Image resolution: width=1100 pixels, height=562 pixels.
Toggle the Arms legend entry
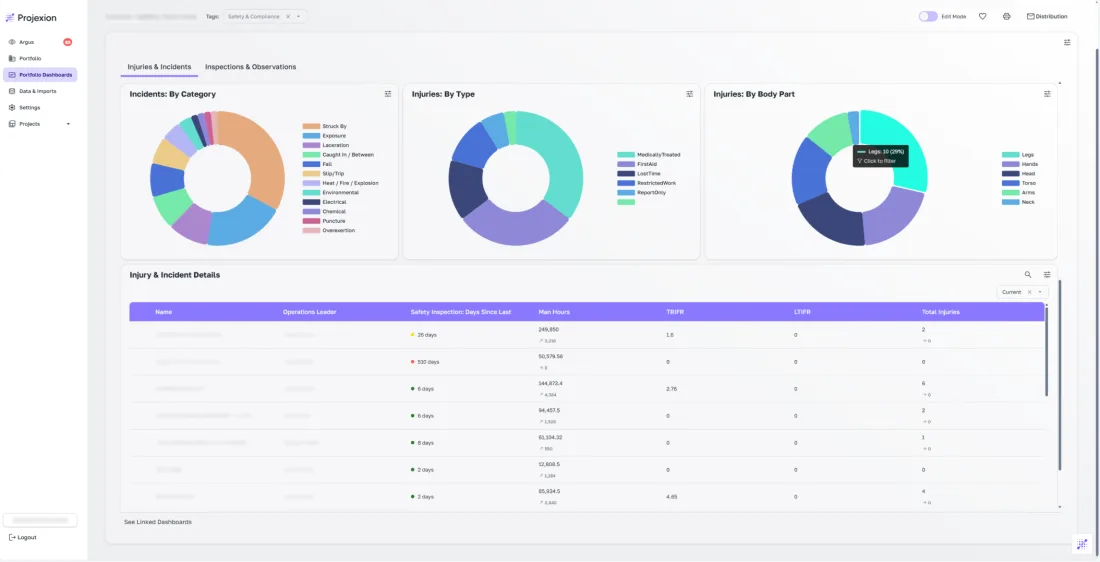[x=1018, y=192]
